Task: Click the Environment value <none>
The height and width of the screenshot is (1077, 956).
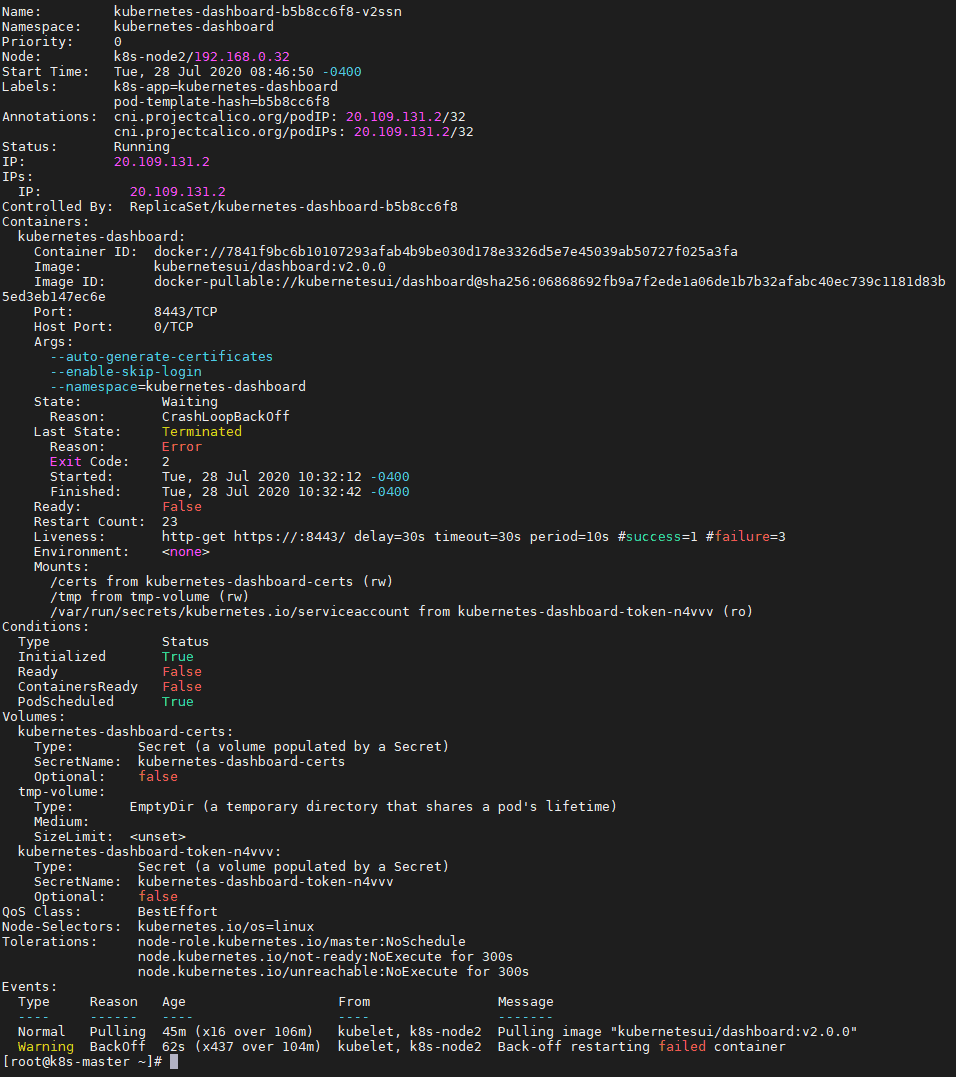Action: point(185,552)
